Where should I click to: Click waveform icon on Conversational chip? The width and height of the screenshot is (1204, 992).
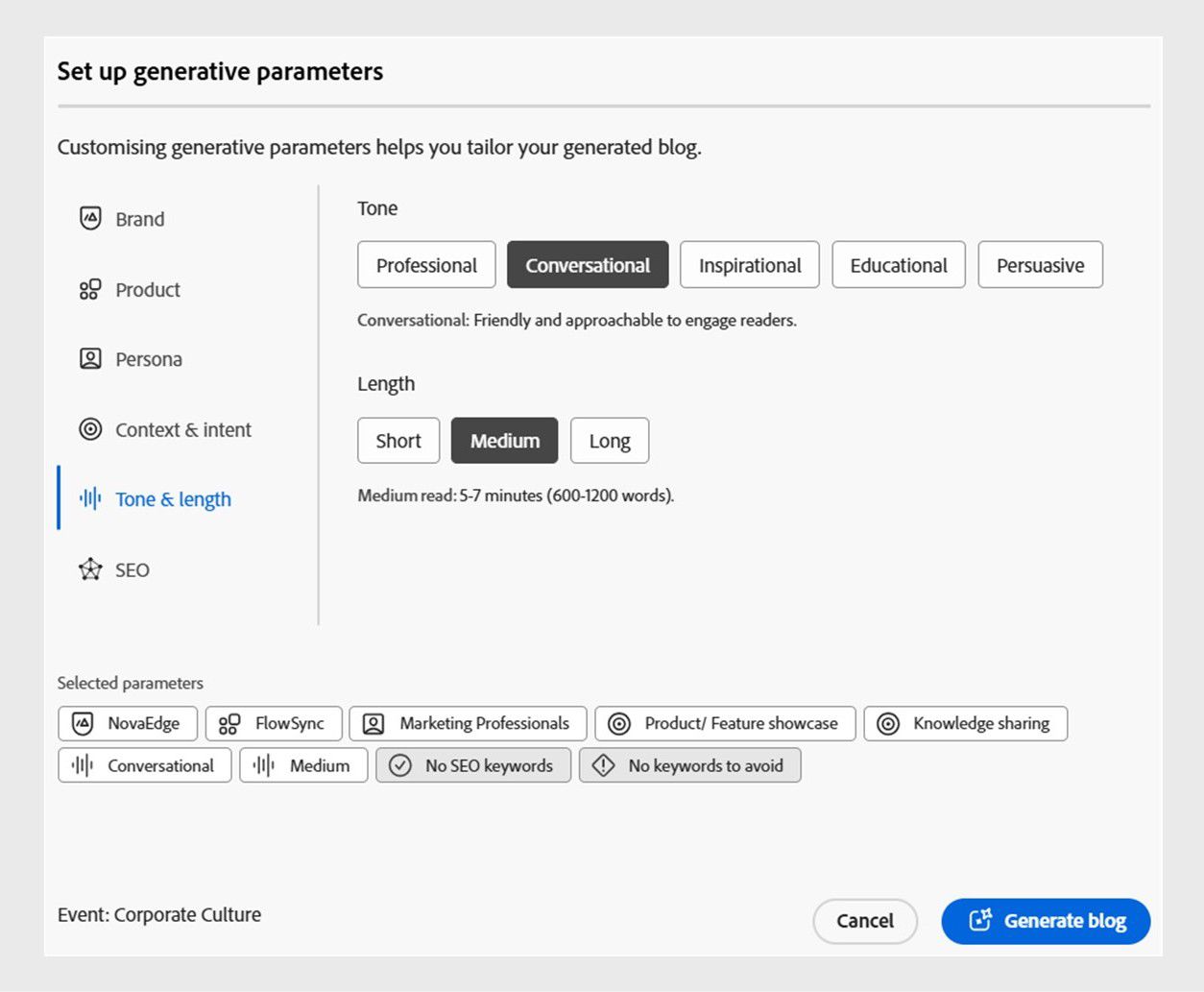coord(83,765)
